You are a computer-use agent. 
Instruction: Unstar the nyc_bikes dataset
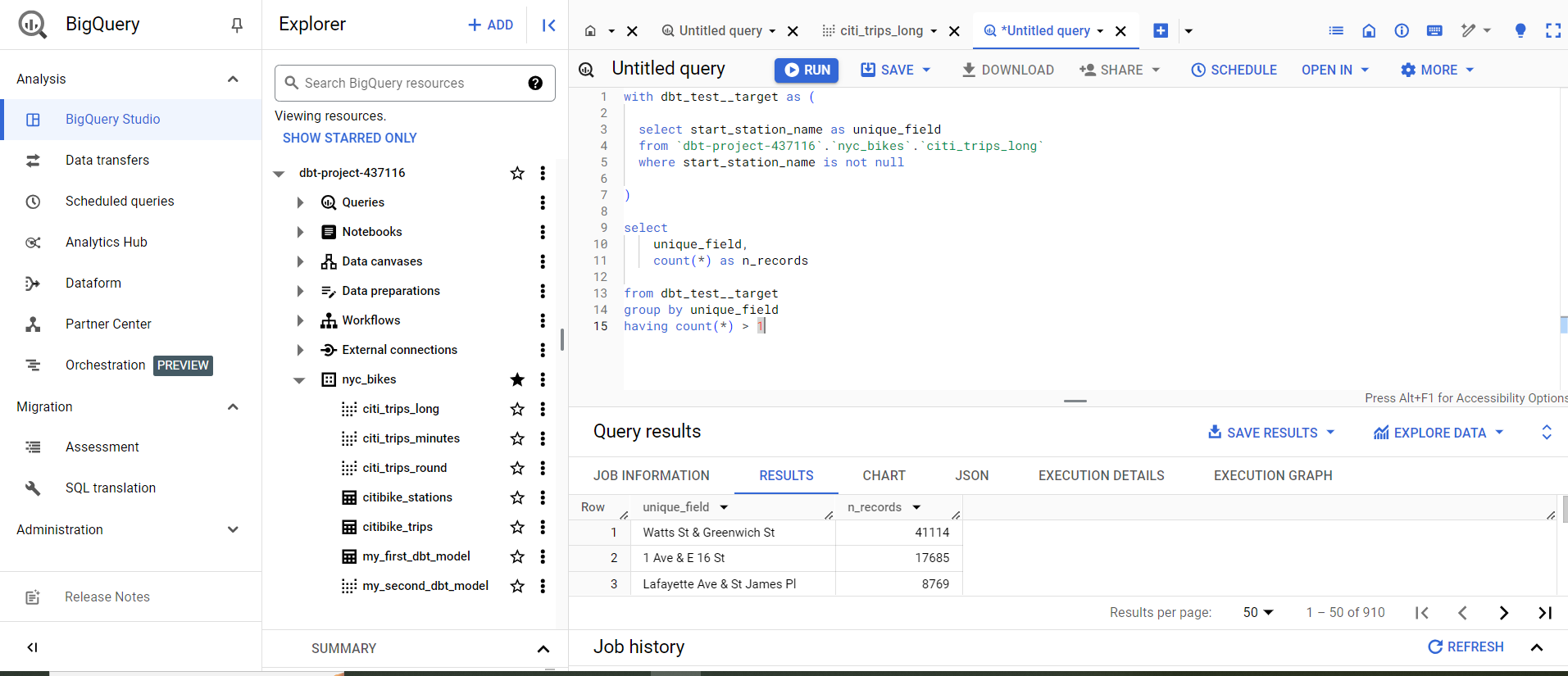[517, 379]
